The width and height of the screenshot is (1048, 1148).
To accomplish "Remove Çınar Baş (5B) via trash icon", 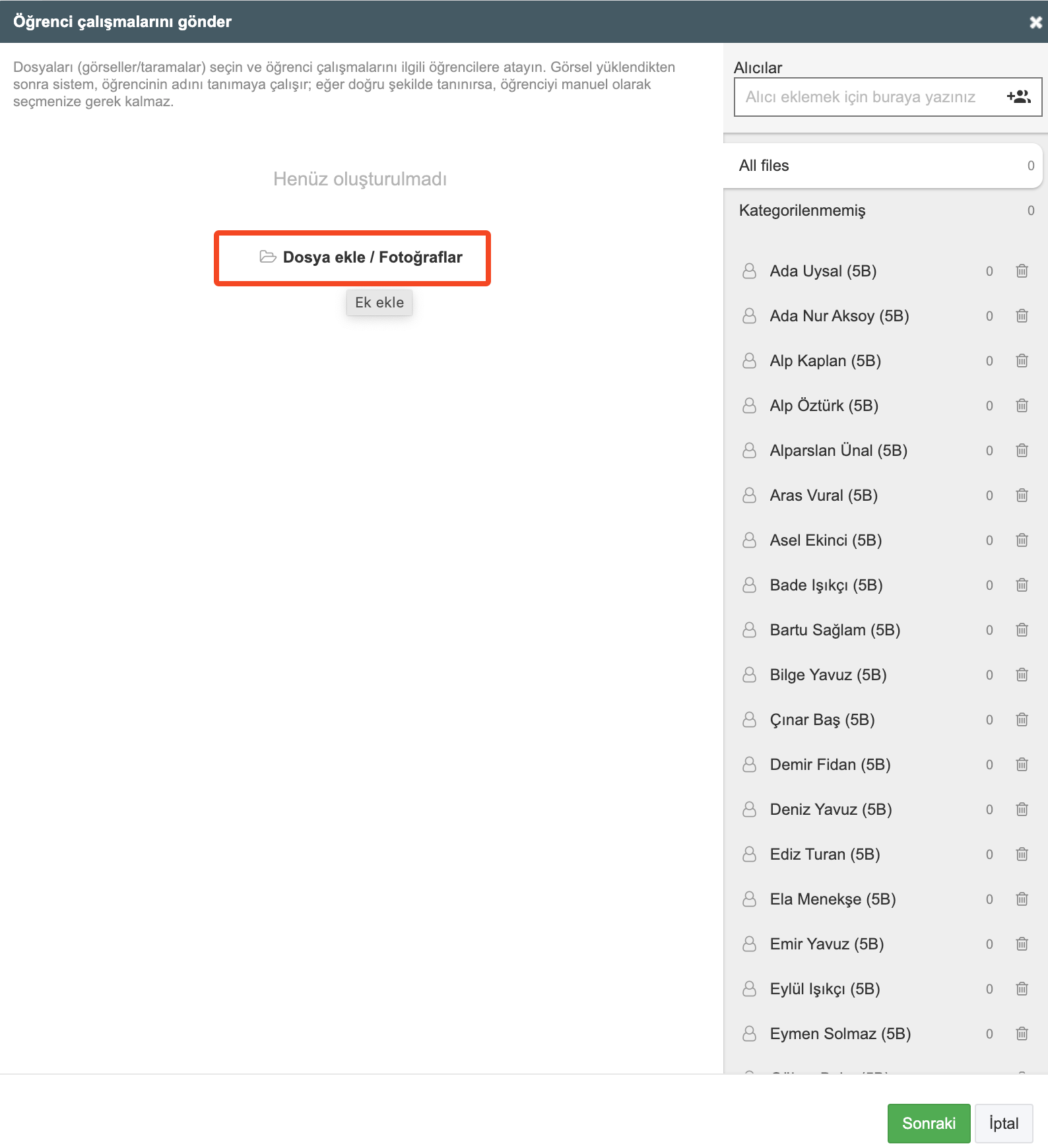I will point(1022,720).
